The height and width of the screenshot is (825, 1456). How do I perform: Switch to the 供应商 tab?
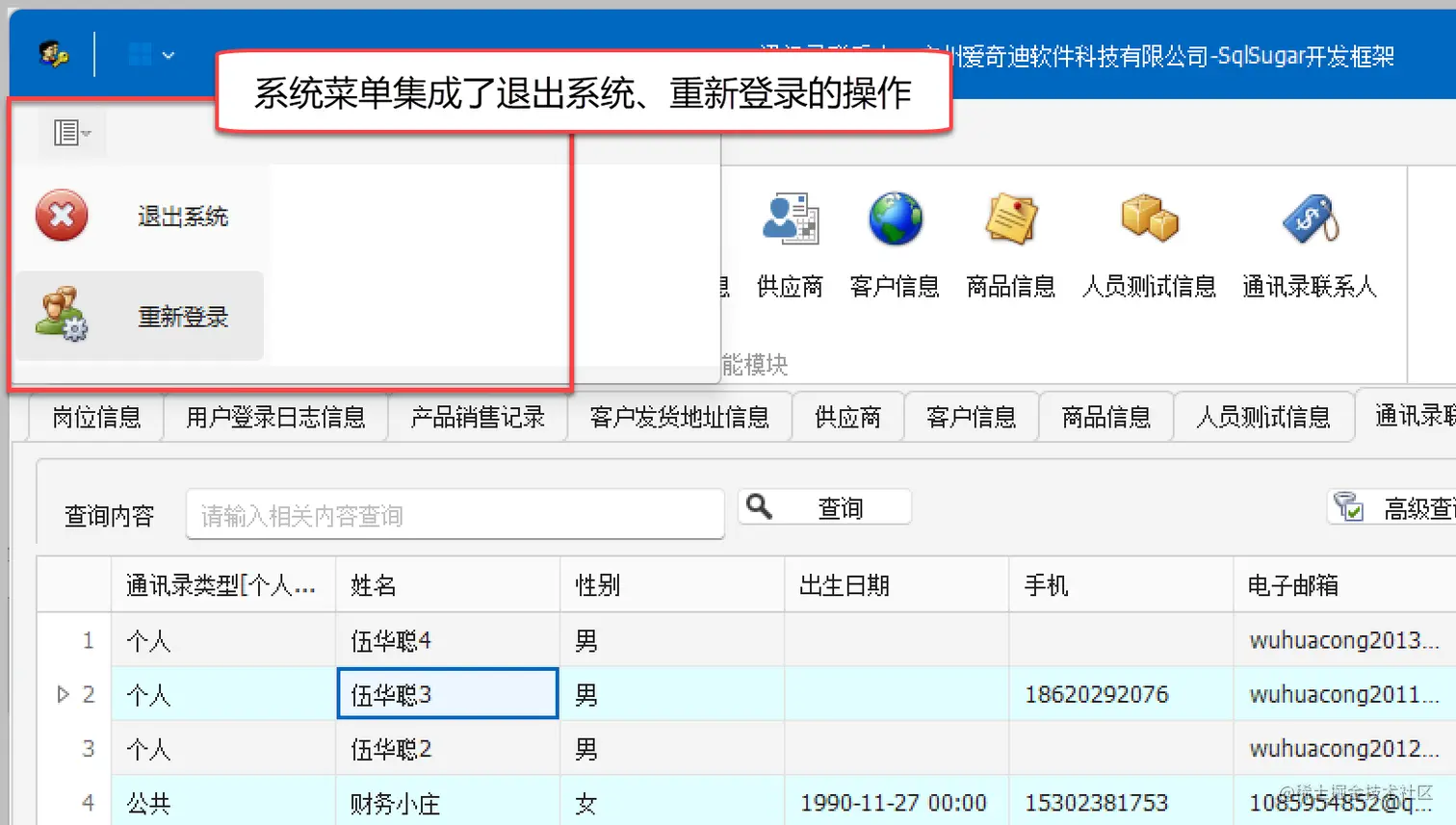point(847,417)
